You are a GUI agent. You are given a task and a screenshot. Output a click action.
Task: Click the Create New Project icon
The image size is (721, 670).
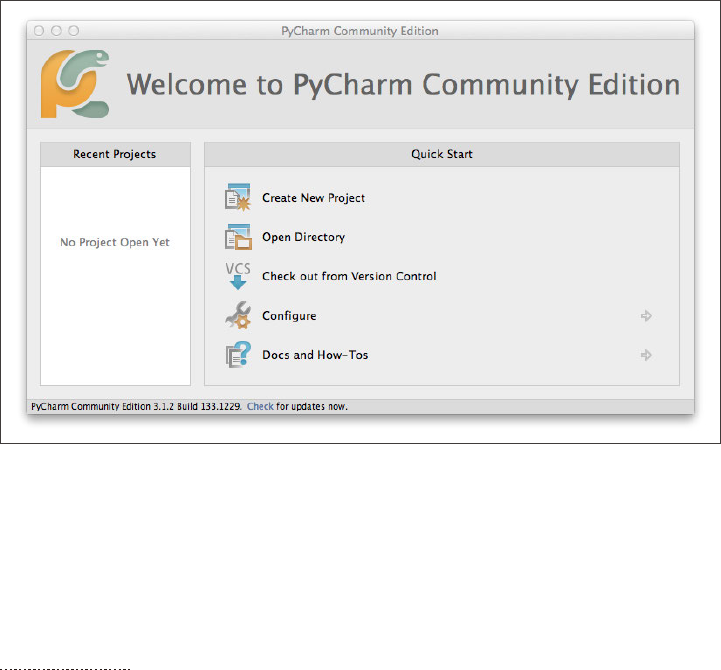click(238, 197)
